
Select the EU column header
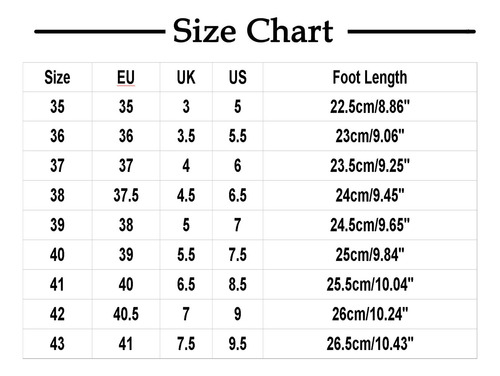click(x=126, y=77)
